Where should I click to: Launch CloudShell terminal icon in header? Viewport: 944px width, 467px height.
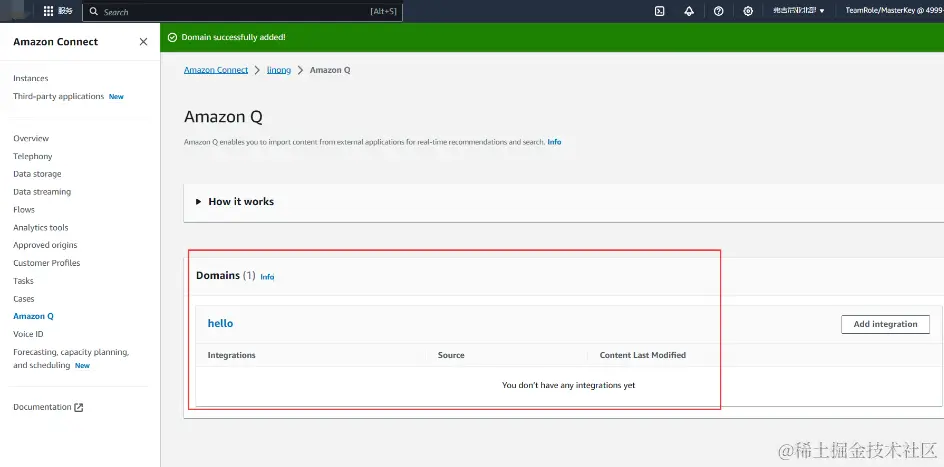tap(660, 11)
